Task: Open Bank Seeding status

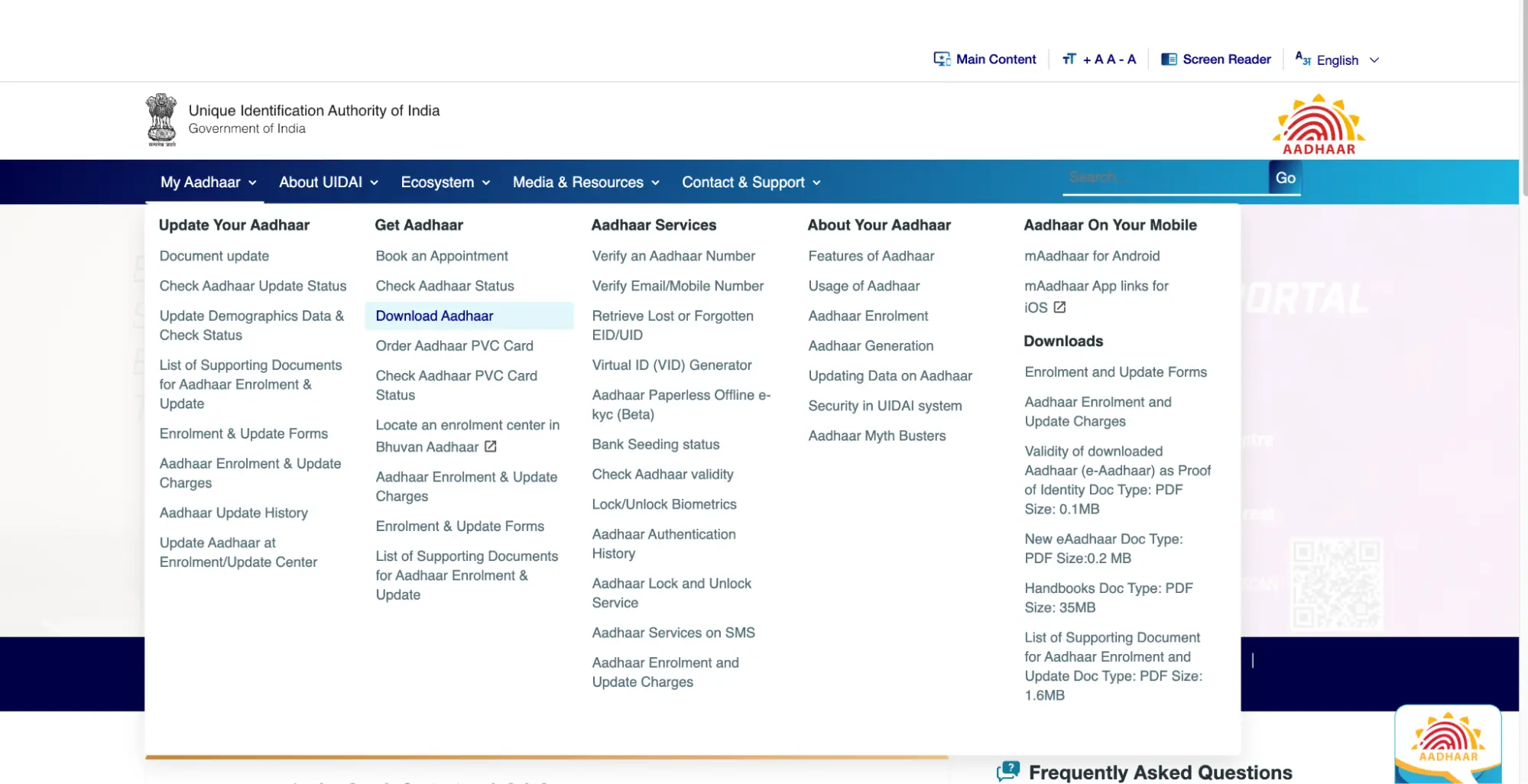Action: click(x=656, y=444)
